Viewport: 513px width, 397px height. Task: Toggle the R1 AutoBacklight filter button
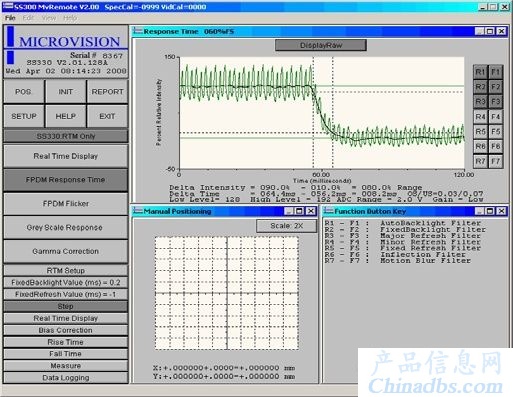[480, 72]
